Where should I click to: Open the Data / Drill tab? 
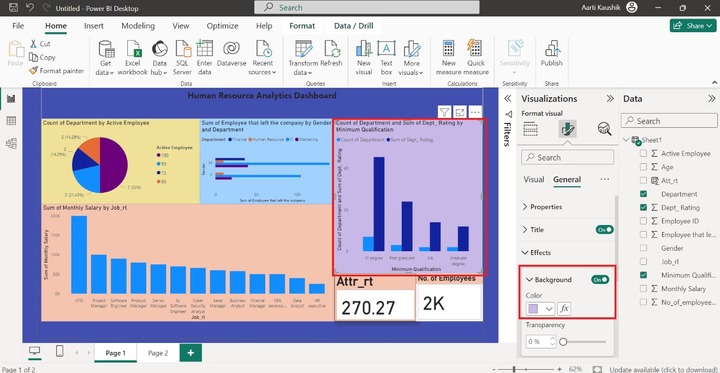click(x=354, y=26)
